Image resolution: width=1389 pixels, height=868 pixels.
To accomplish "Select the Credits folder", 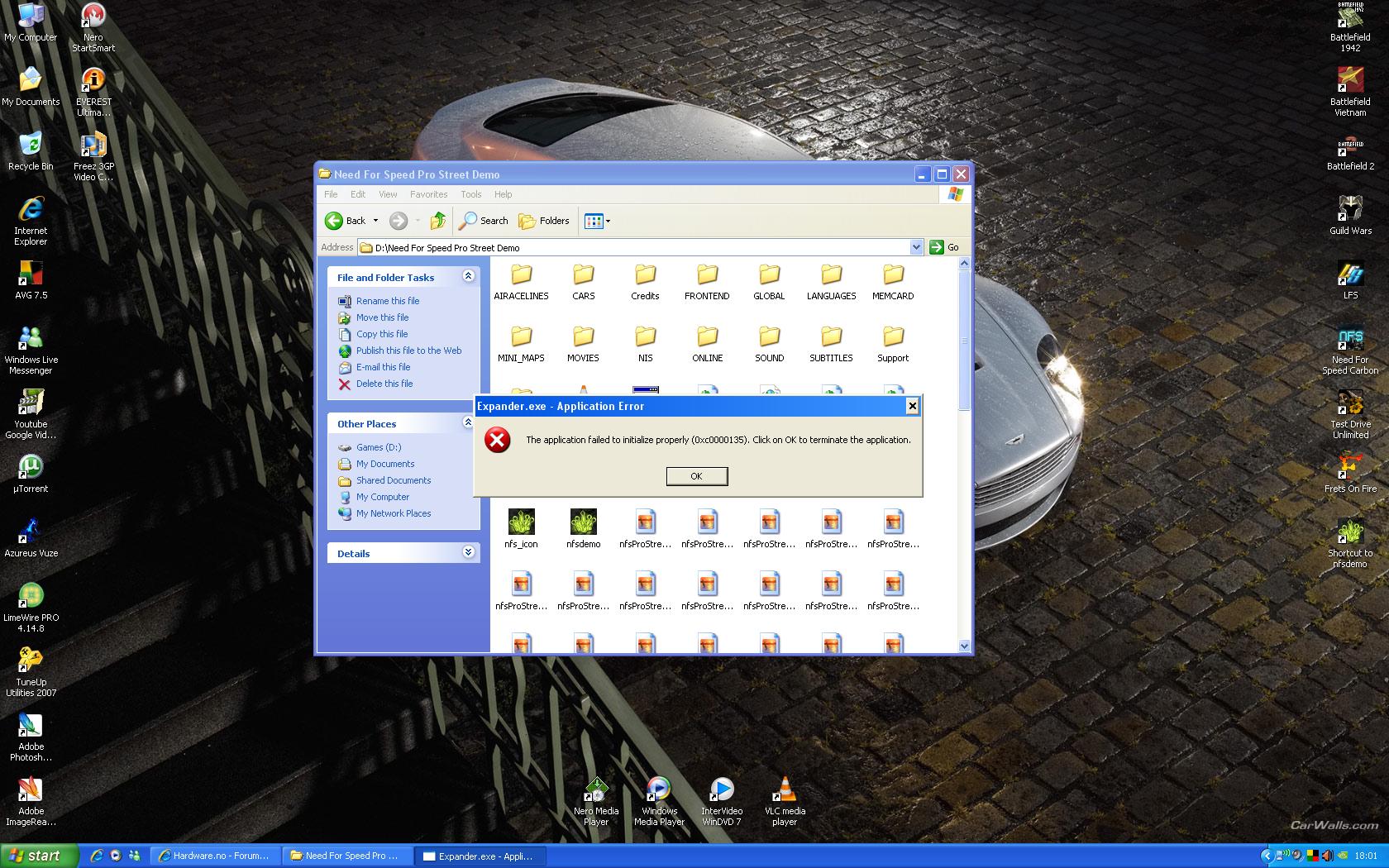I will (645, 282).
